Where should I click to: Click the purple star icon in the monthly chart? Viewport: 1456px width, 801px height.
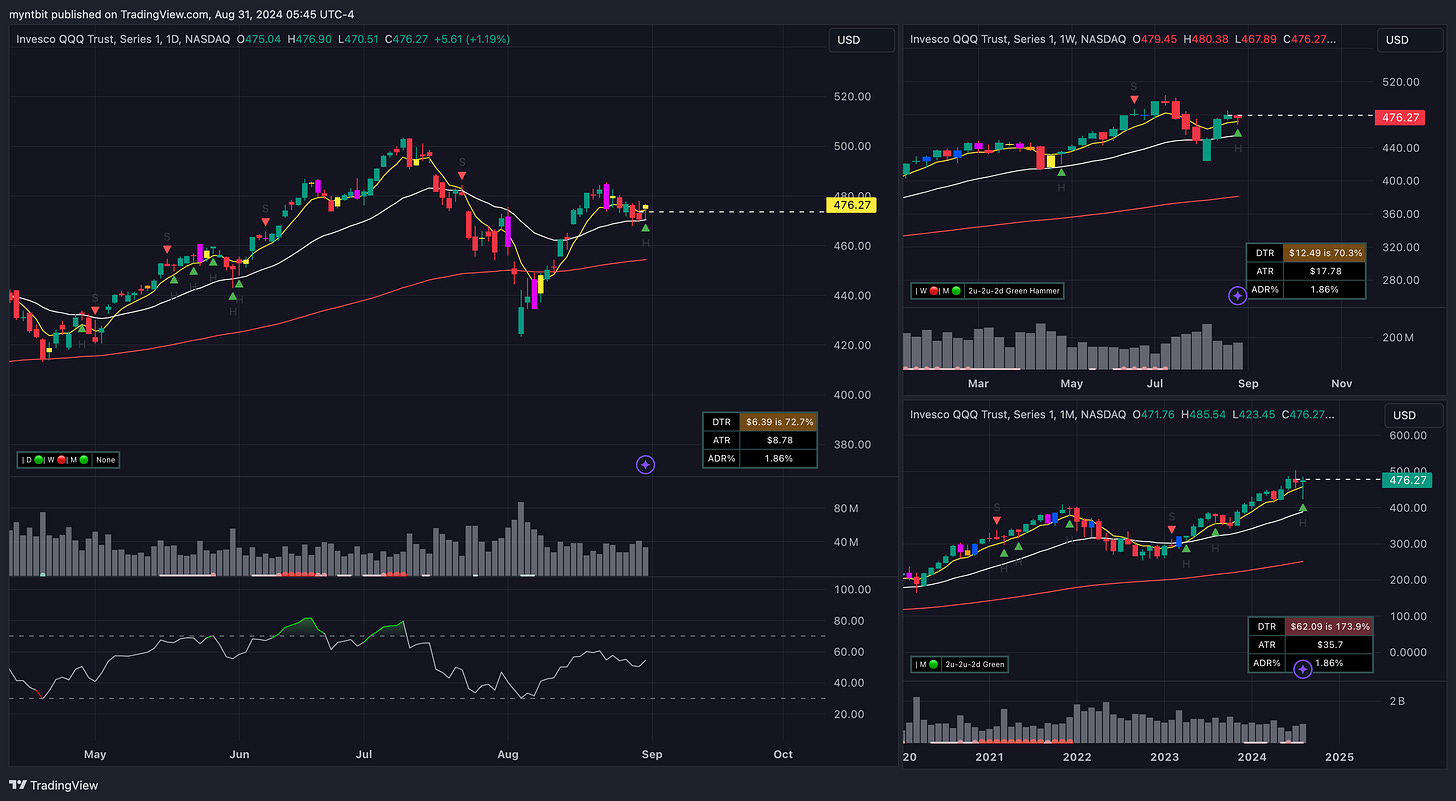click(x=1302, y=670)
